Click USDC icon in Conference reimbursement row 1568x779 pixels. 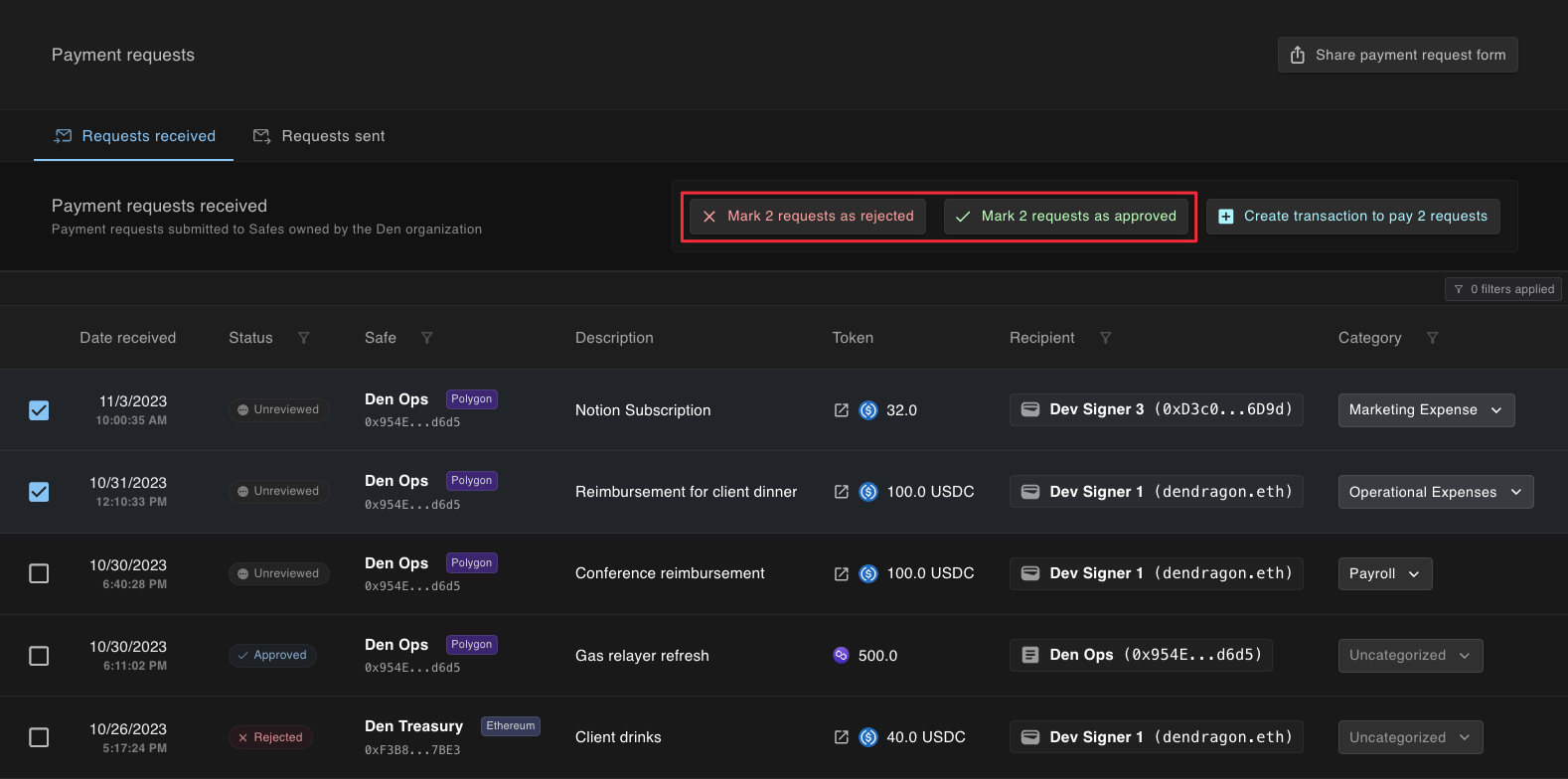pos(868,573)
